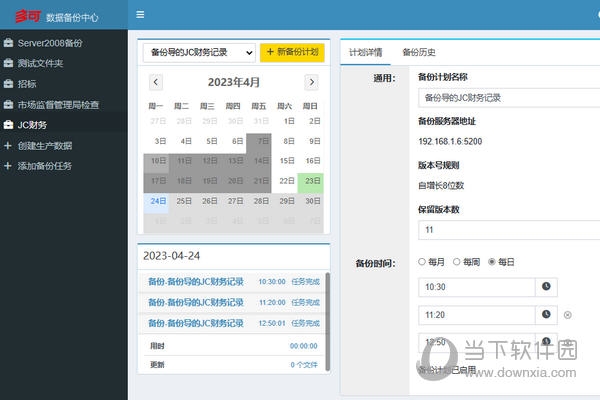
Task: Go to previous month in calendar
Action: coord(156,82)
